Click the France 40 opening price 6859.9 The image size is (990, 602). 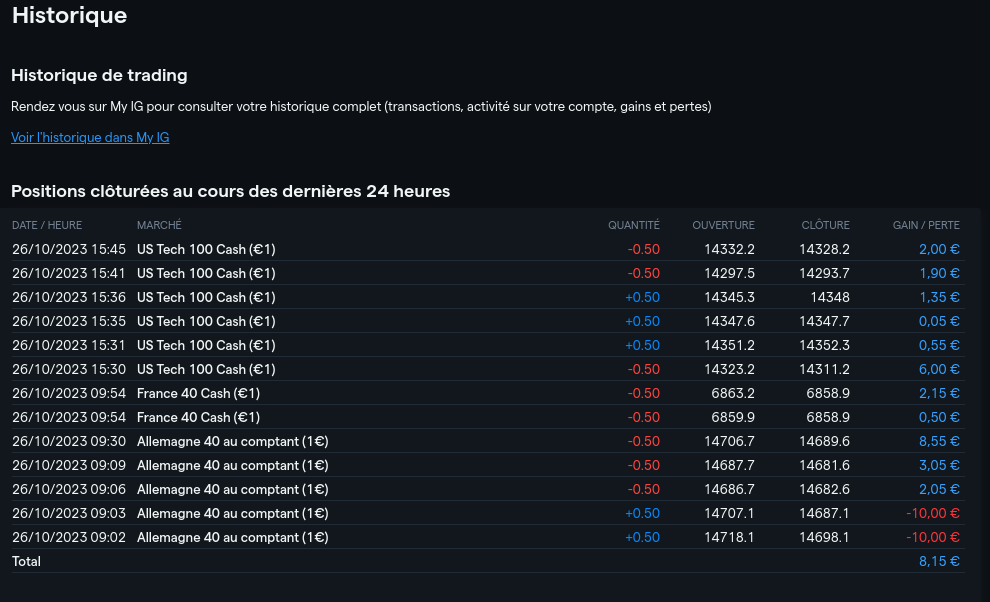(733, 417)
